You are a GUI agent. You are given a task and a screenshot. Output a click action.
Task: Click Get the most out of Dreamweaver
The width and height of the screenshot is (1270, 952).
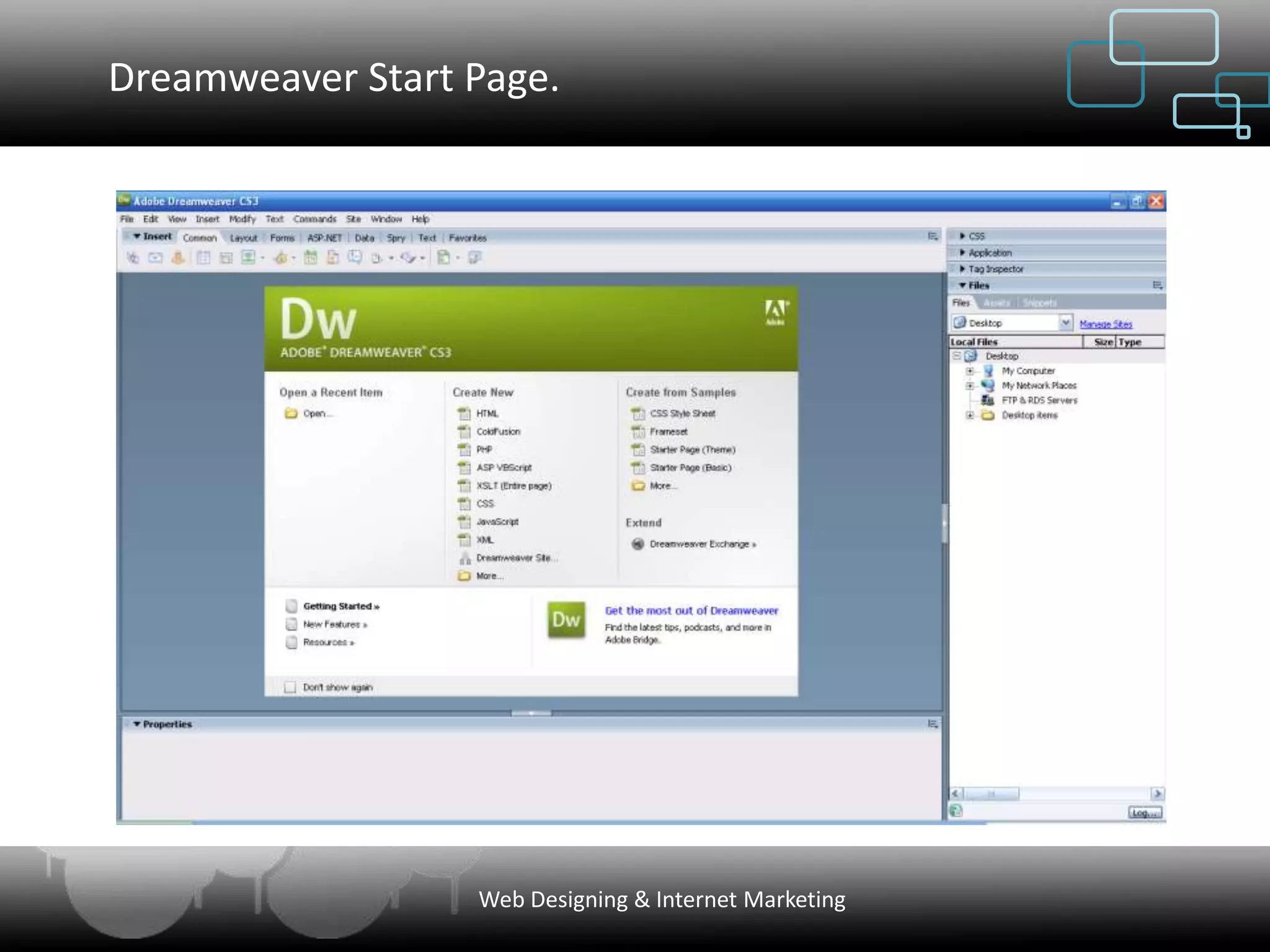click(x=691, y=610)
